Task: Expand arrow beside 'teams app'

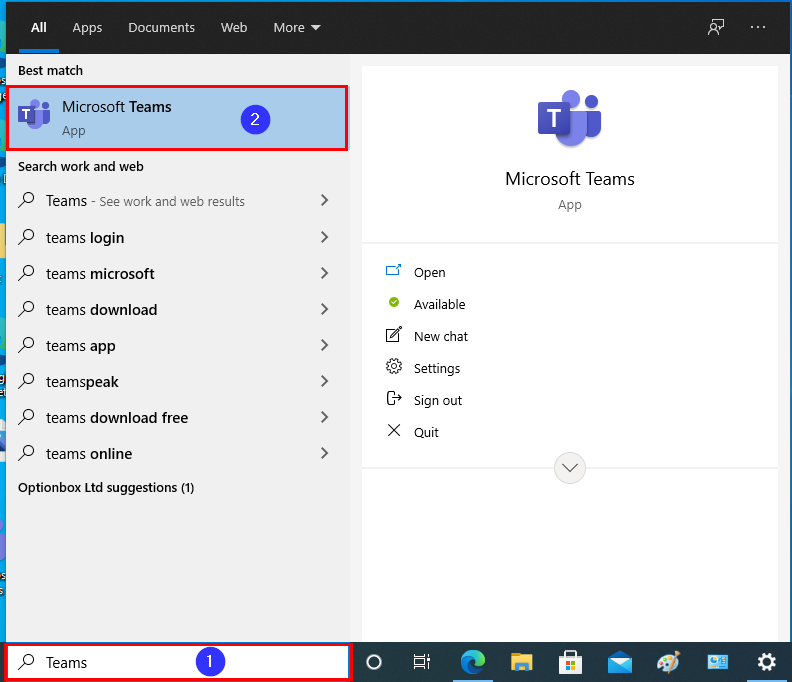Action: [324, 345]
